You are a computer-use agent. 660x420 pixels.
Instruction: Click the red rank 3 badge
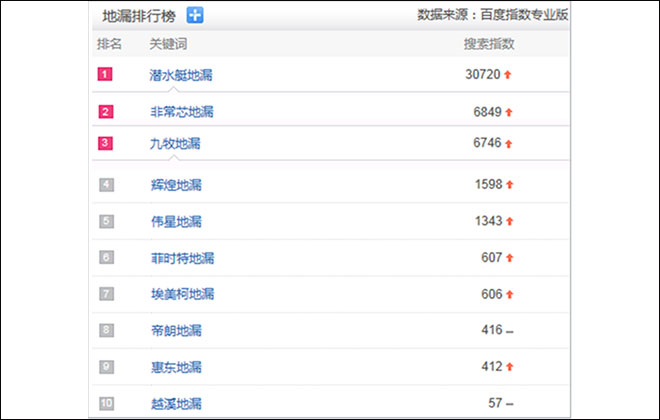pos(105,143)
